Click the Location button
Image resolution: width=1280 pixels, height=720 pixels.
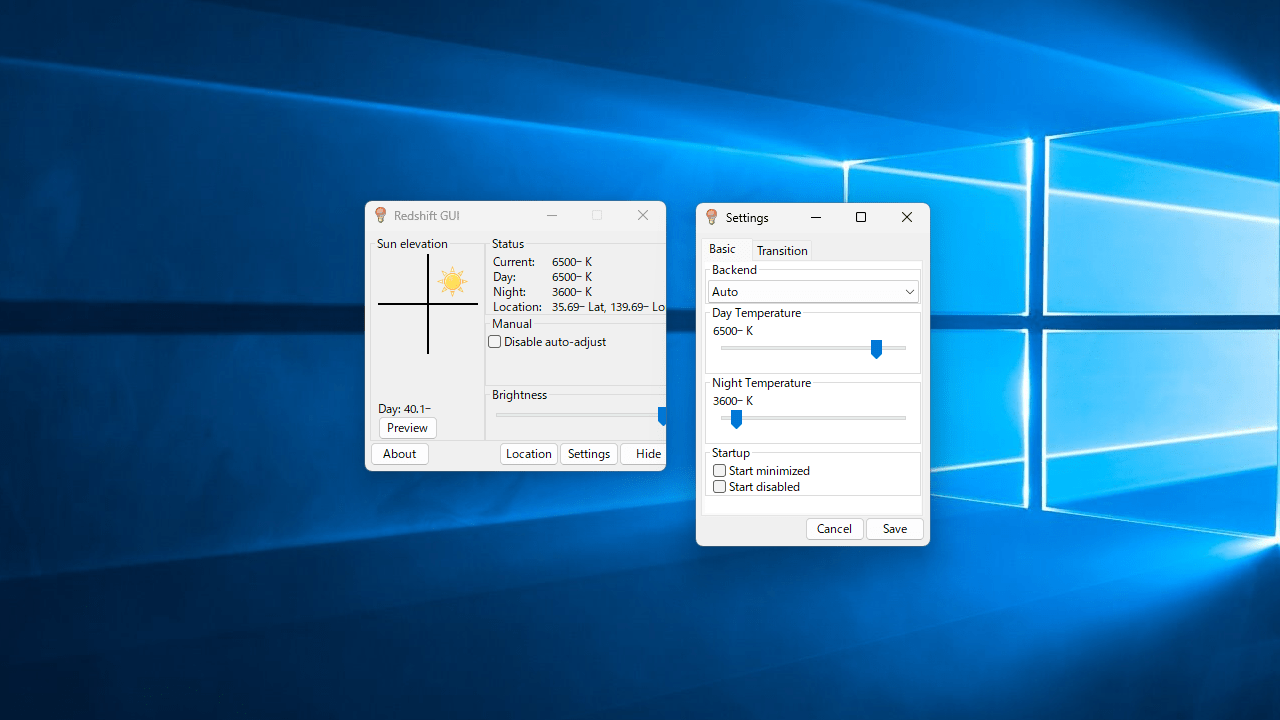pyautogui.click(x=529, y=454)
